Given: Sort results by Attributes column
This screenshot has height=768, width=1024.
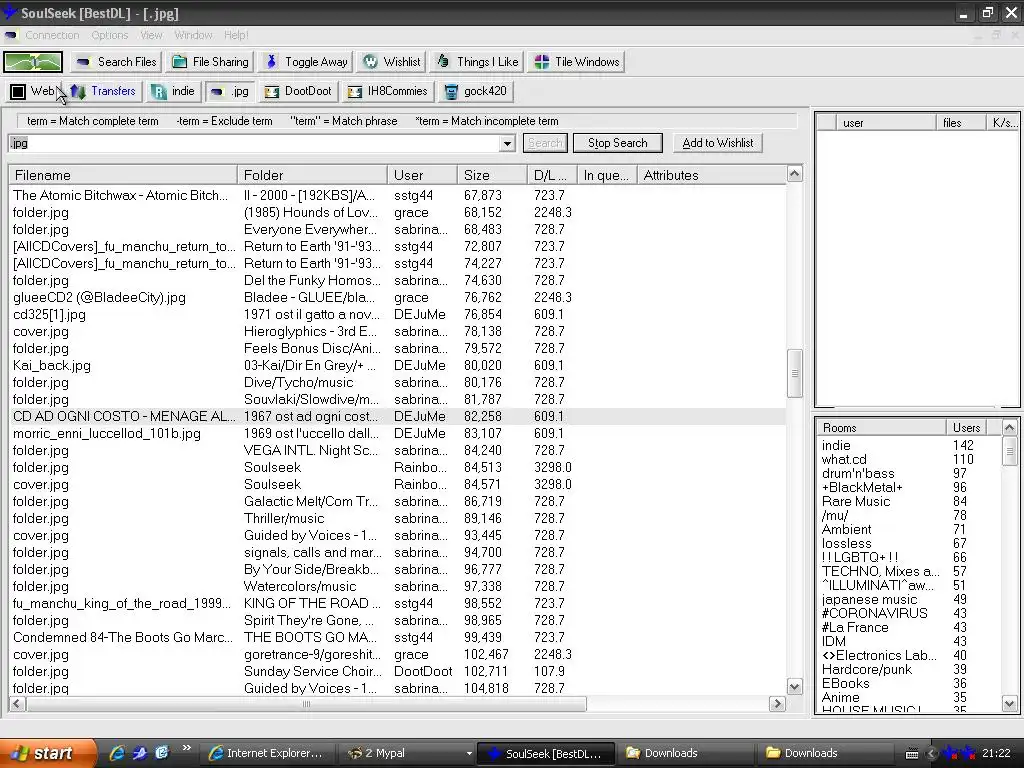Looking at the screenshot, I should click(711, 175).
